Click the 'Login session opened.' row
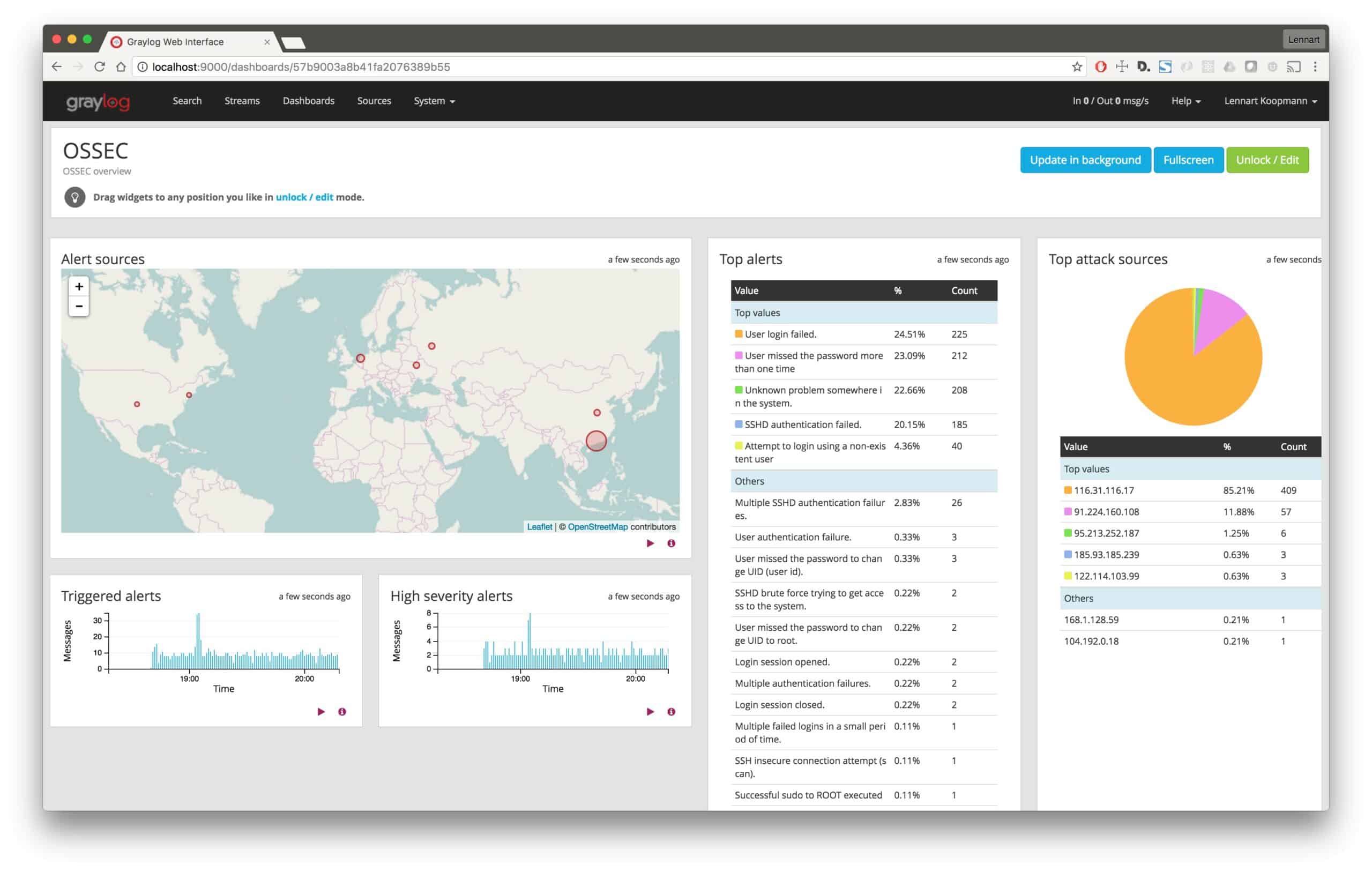Viewport: 1372px width, 872px height. tap(863, 662)
